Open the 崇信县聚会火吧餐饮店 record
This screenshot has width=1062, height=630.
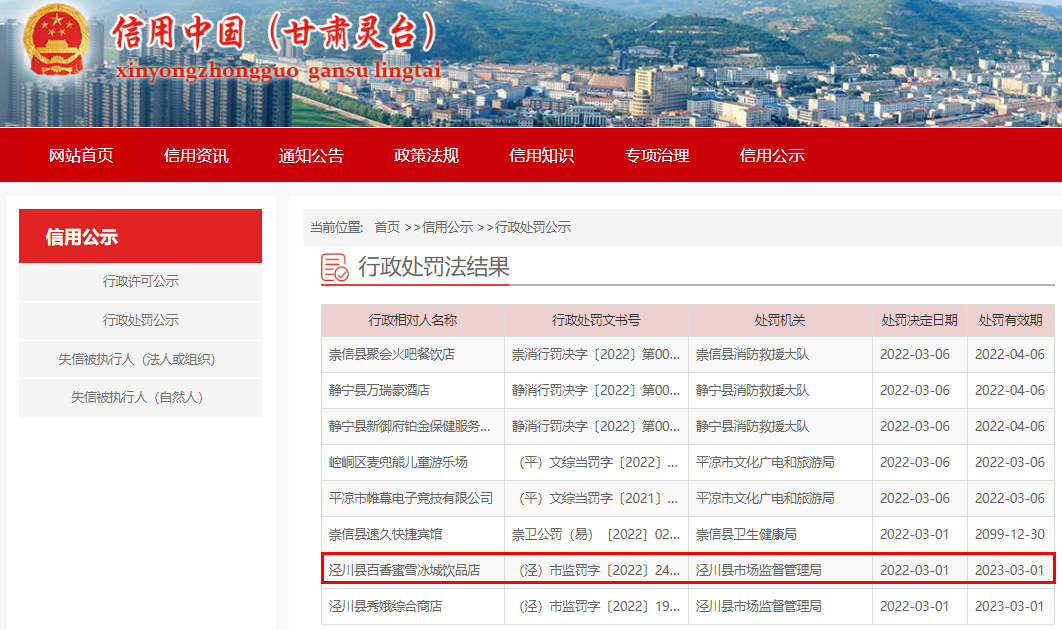click(392, 354)
